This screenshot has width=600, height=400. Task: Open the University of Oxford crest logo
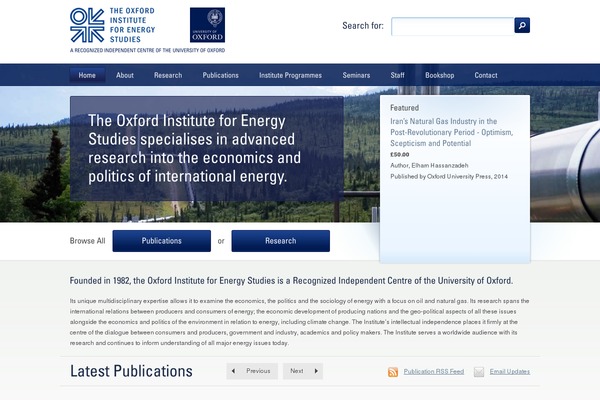[207, 25]
